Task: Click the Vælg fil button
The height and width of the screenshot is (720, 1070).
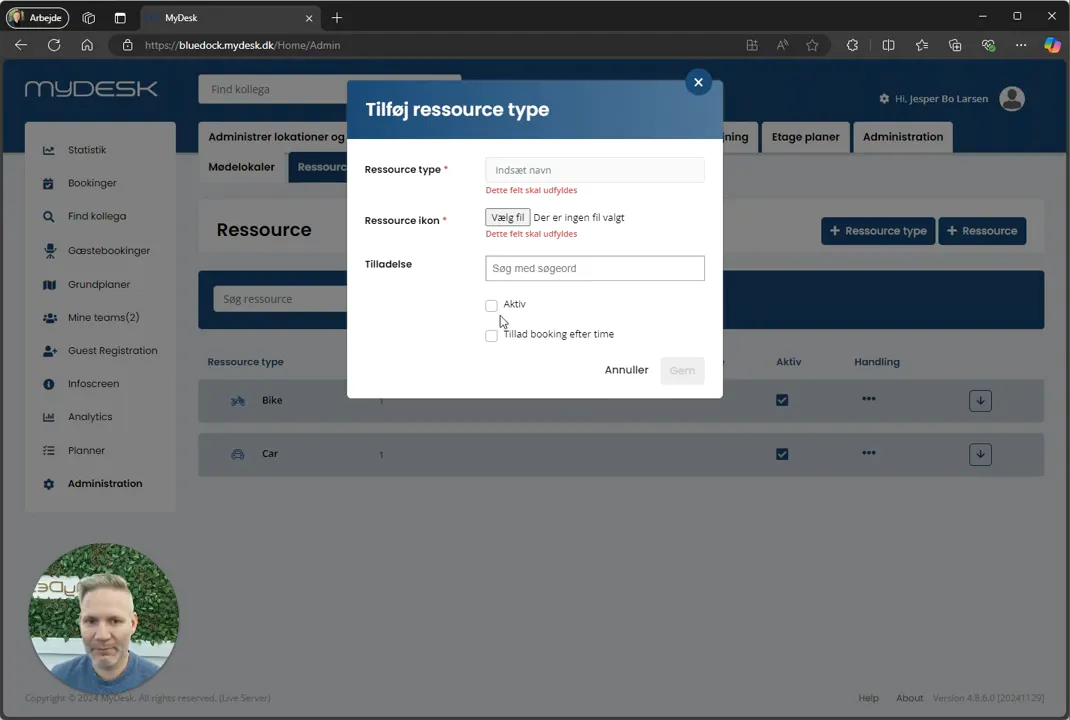Action: click(508, 217)
